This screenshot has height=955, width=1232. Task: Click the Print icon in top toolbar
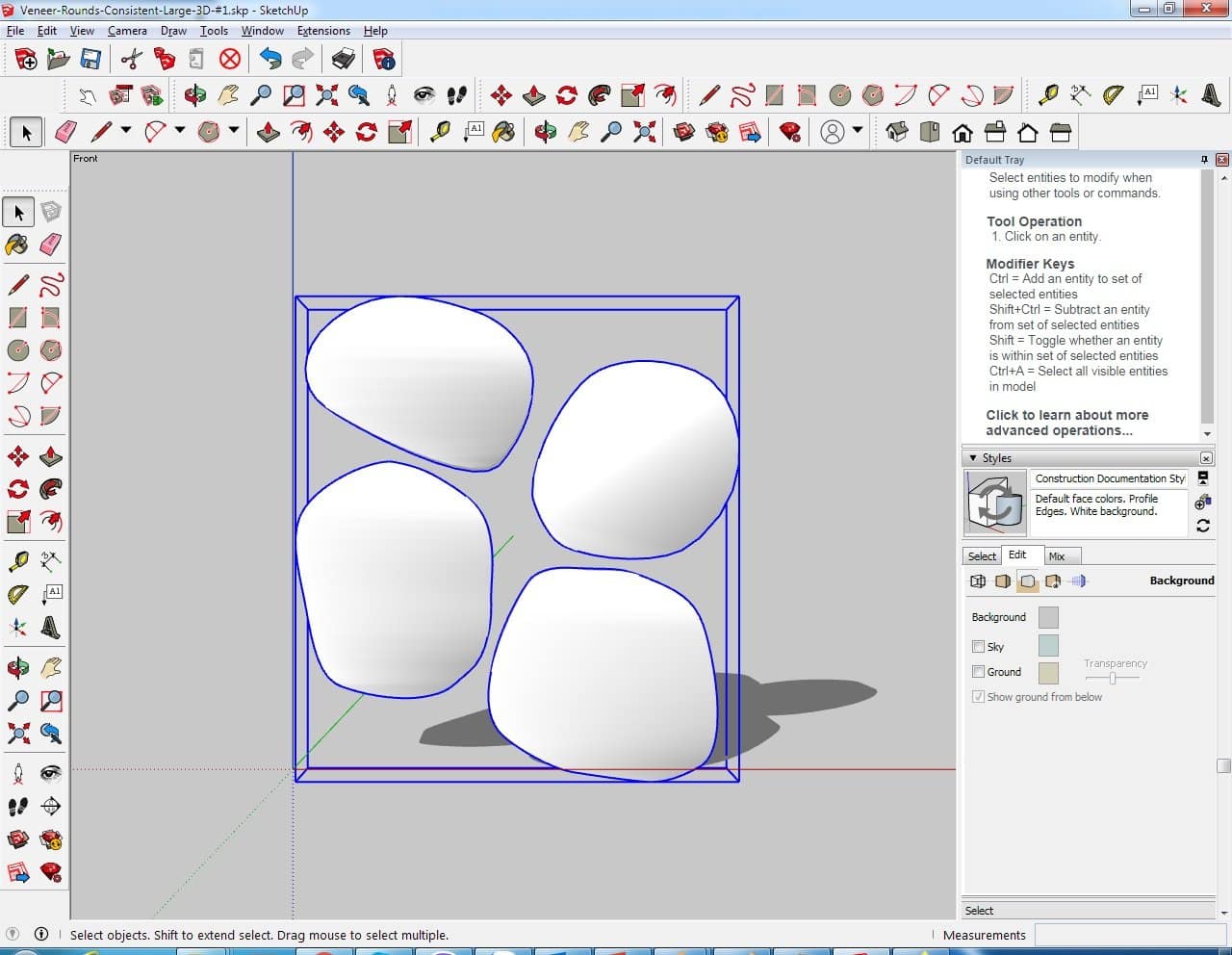click(344, 60)
